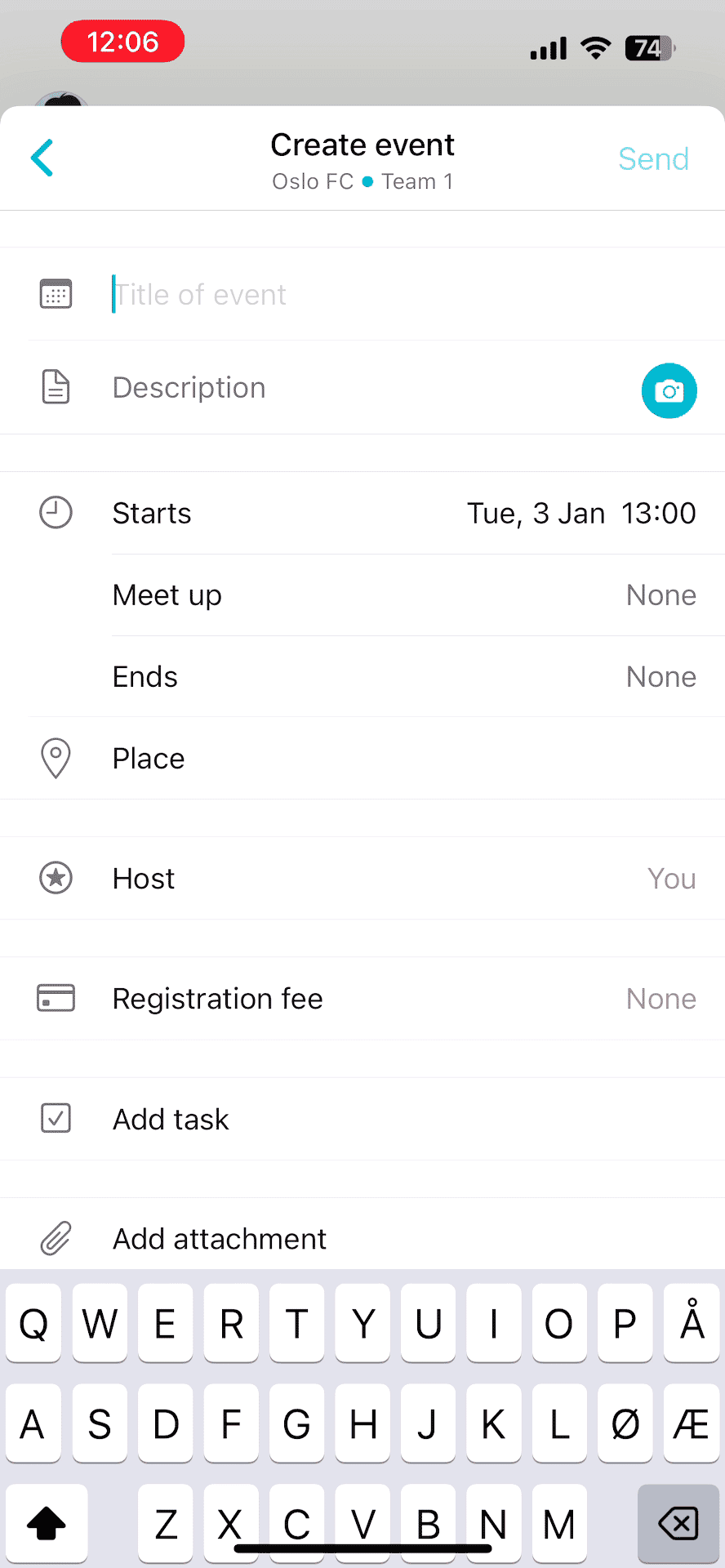Open the Registration fee setting
The width and height of the screenshot is (725, 1568).
pos(660,999)
